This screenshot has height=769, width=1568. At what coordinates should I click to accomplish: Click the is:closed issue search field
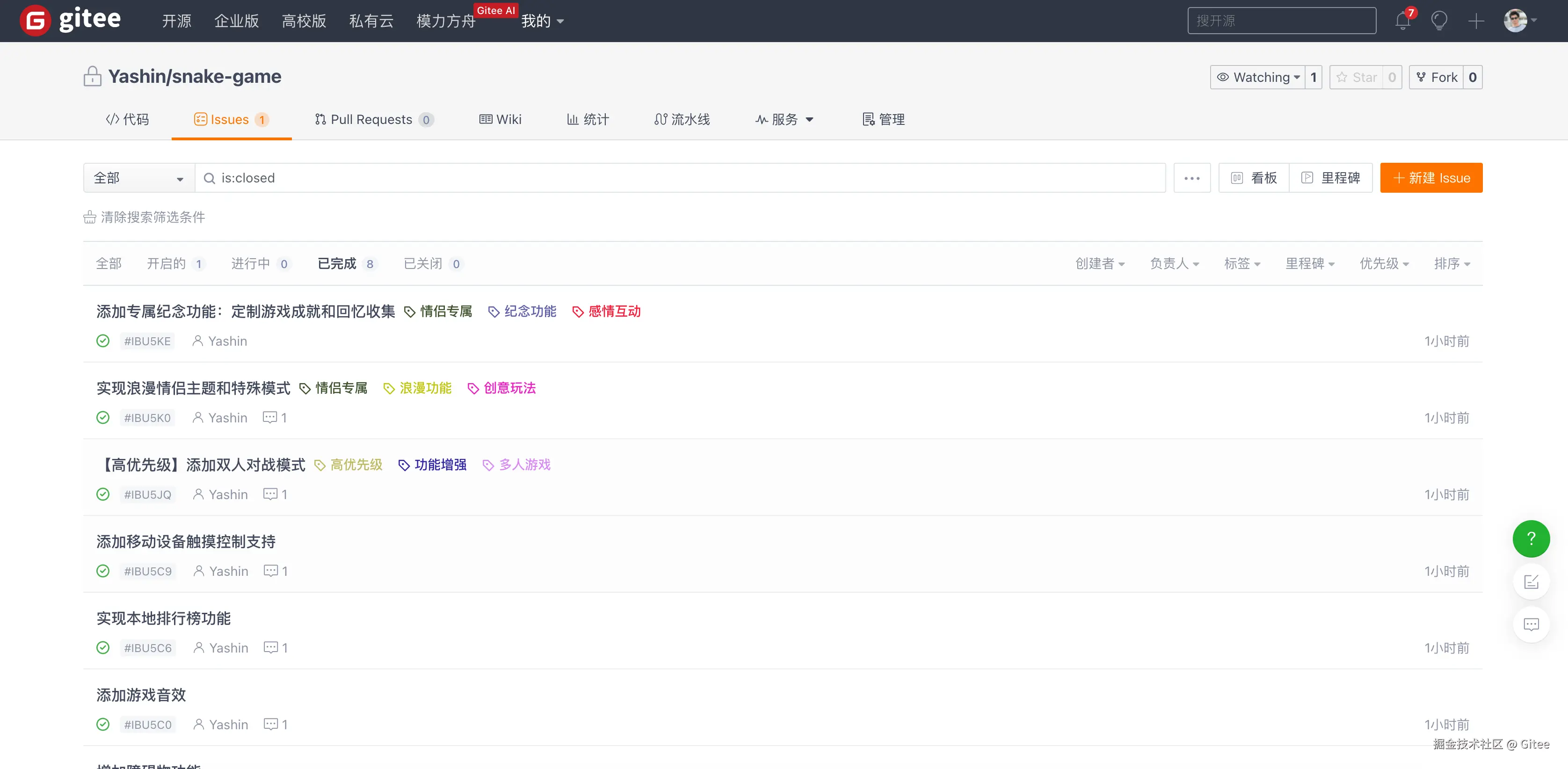682,178
